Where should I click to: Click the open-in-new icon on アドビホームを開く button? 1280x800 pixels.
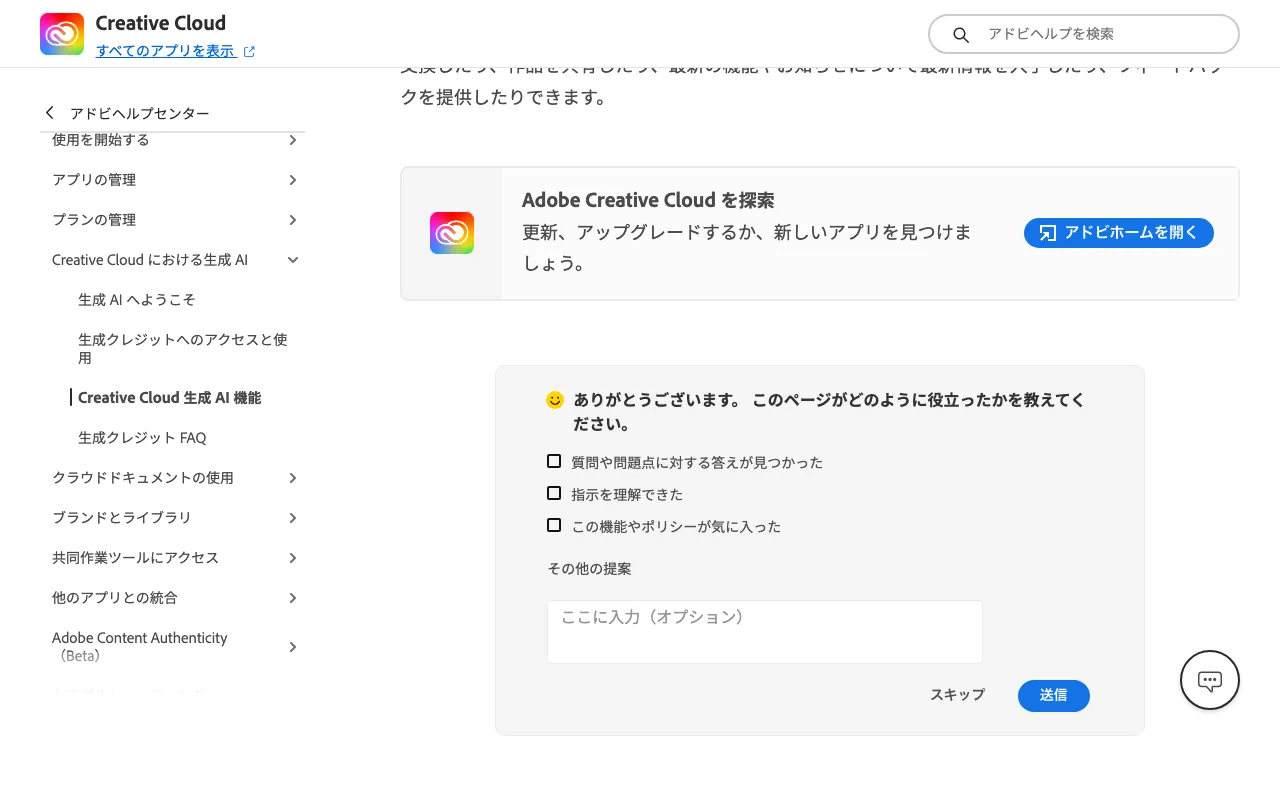(1047, 232)
